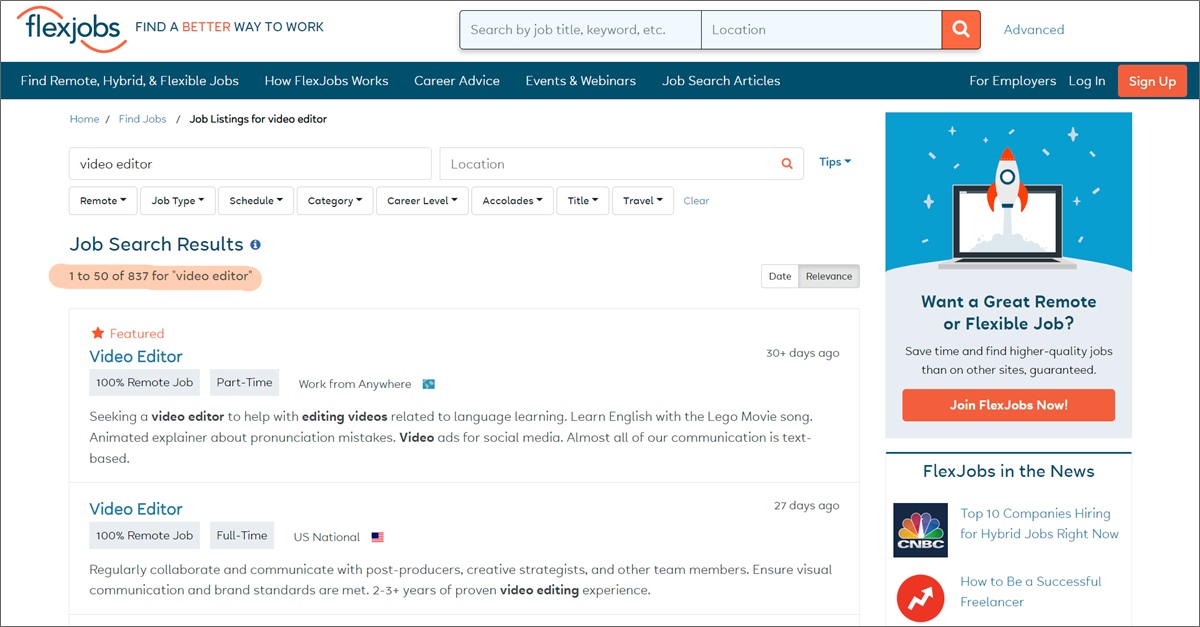
Task: Open Job Search Articles menu item
Action: [721, 81]
